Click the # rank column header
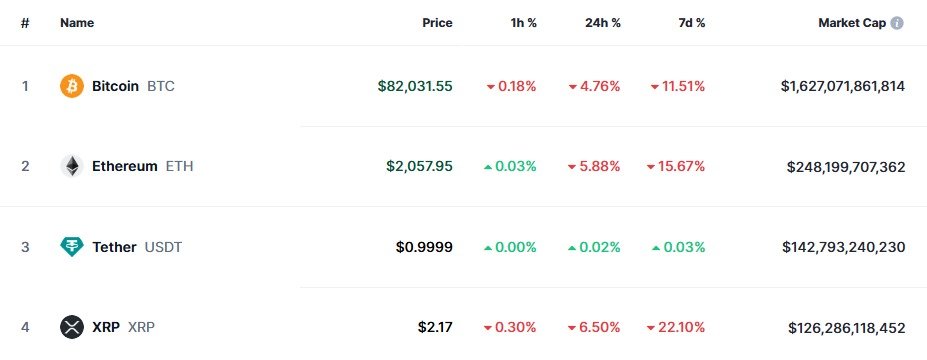The image size is (927, 360). (x=25, y=23)
